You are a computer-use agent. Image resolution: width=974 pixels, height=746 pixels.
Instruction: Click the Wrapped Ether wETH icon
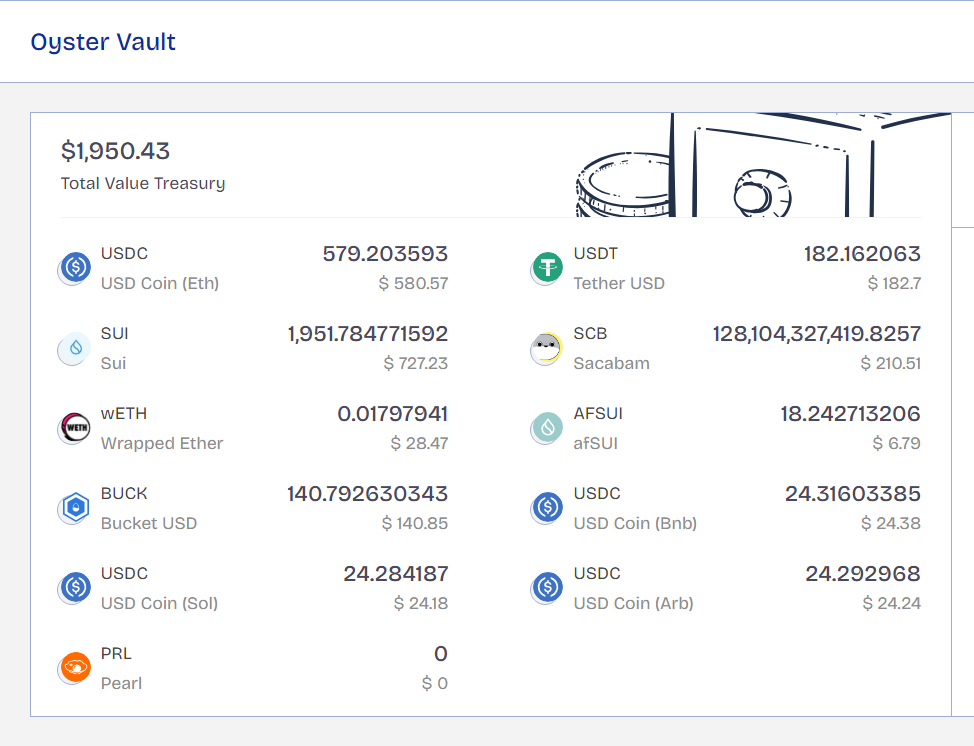75,428
